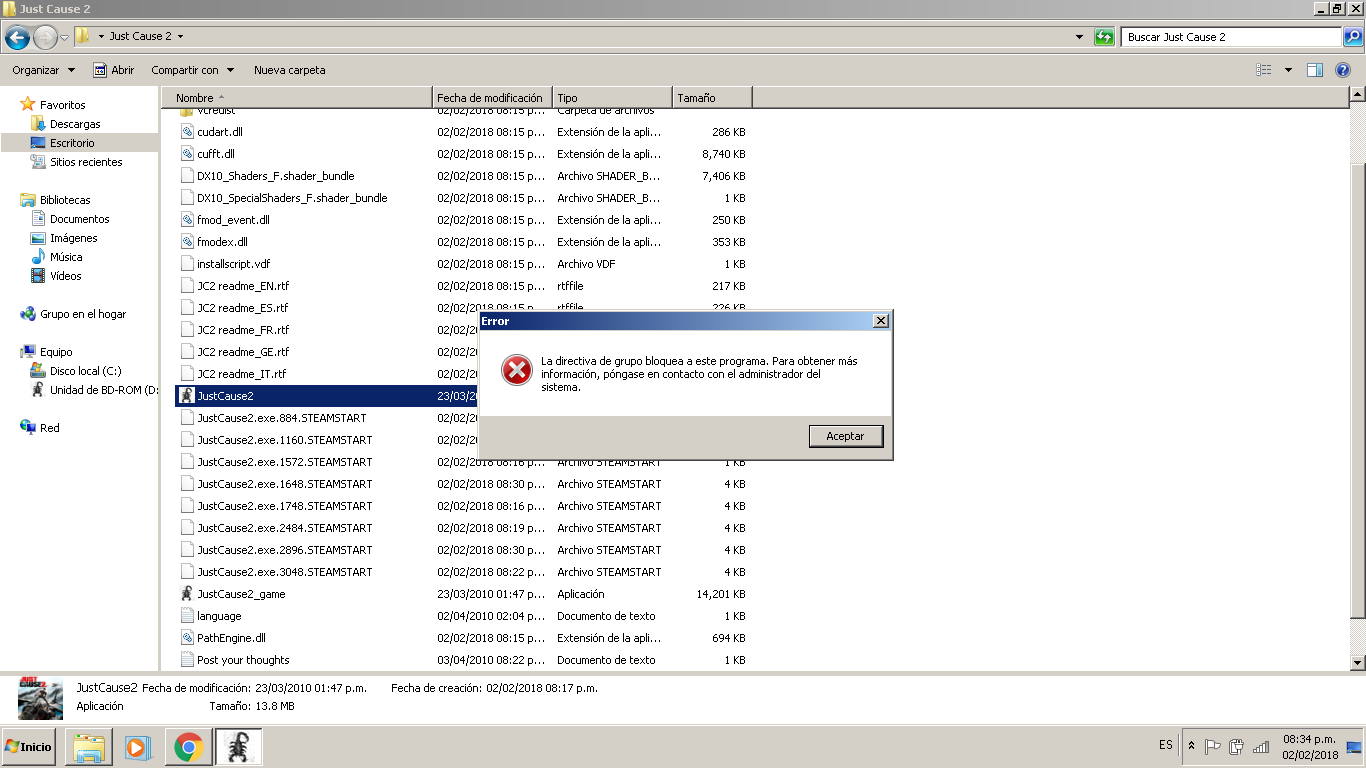Select Descargas in Favoritos
Screen dimensions: 1366x768
[75, 124]
